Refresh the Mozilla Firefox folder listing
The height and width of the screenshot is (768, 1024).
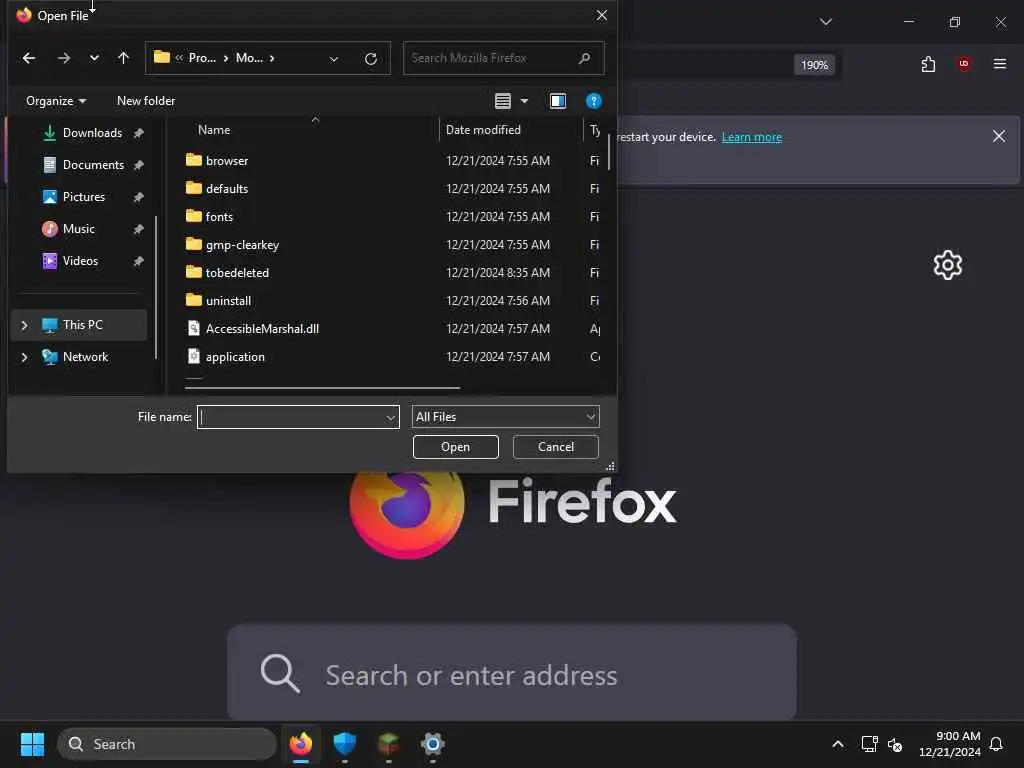coord(371,59)
